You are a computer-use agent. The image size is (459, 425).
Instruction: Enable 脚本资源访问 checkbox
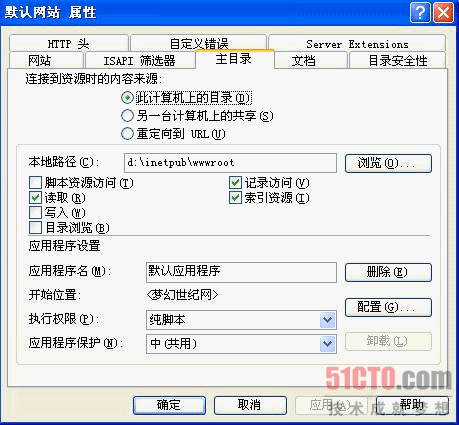click(x=35, y=183)
